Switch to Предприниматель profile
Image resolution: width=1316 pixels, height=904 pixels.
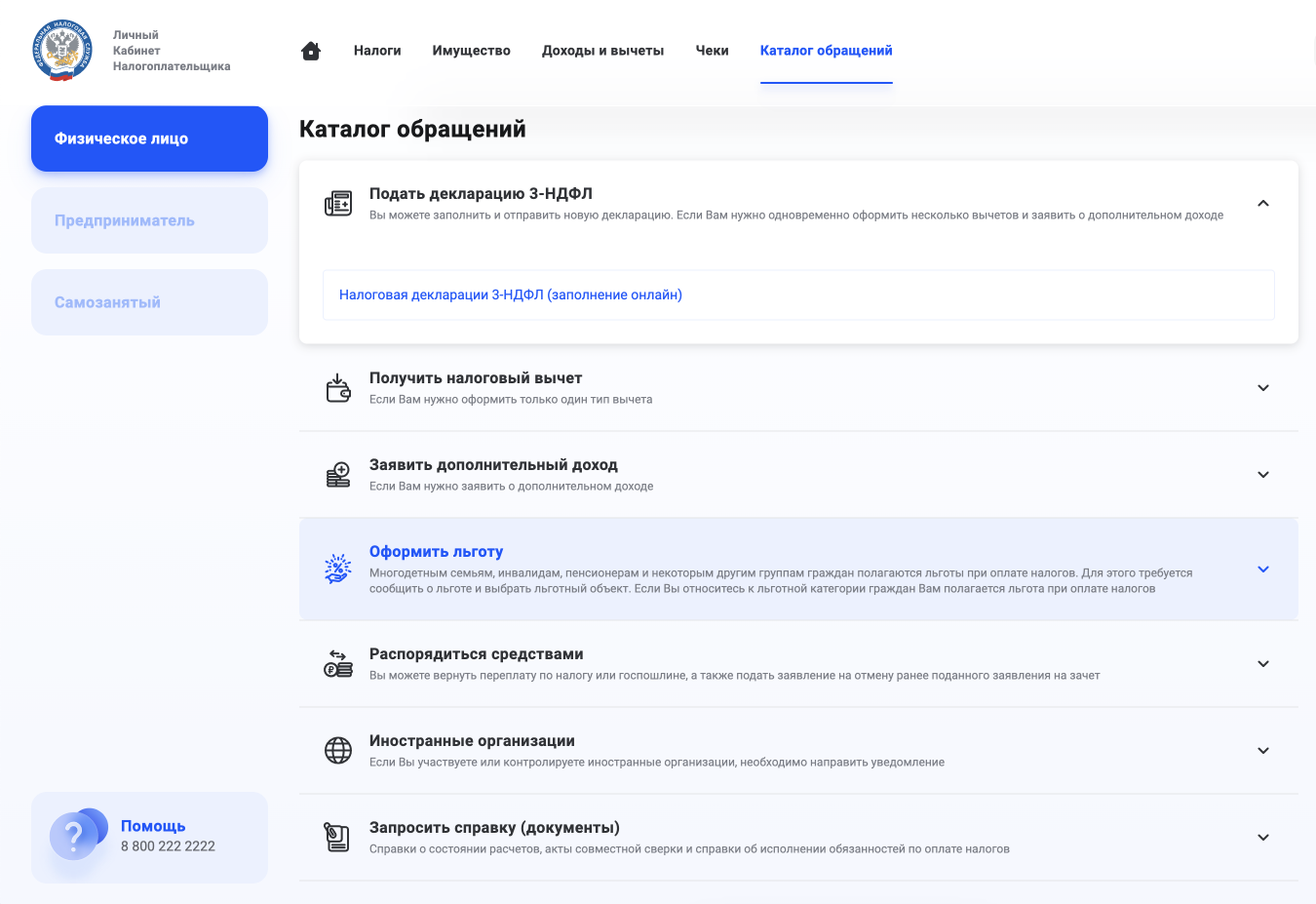pyautogui.click(x=149, y=220)
